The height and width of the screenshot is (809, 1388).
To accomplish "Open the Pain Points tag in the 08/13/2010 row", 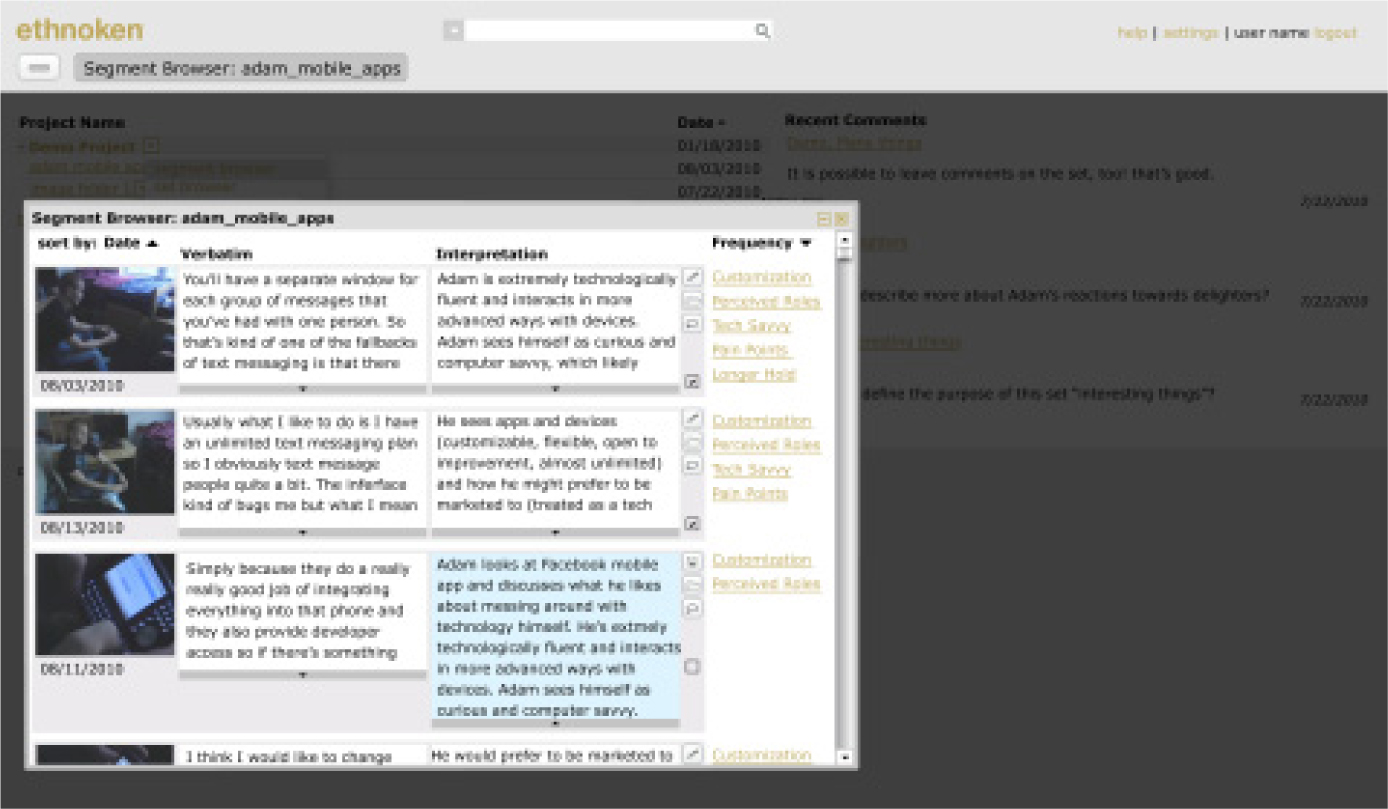I will [750, 494].
